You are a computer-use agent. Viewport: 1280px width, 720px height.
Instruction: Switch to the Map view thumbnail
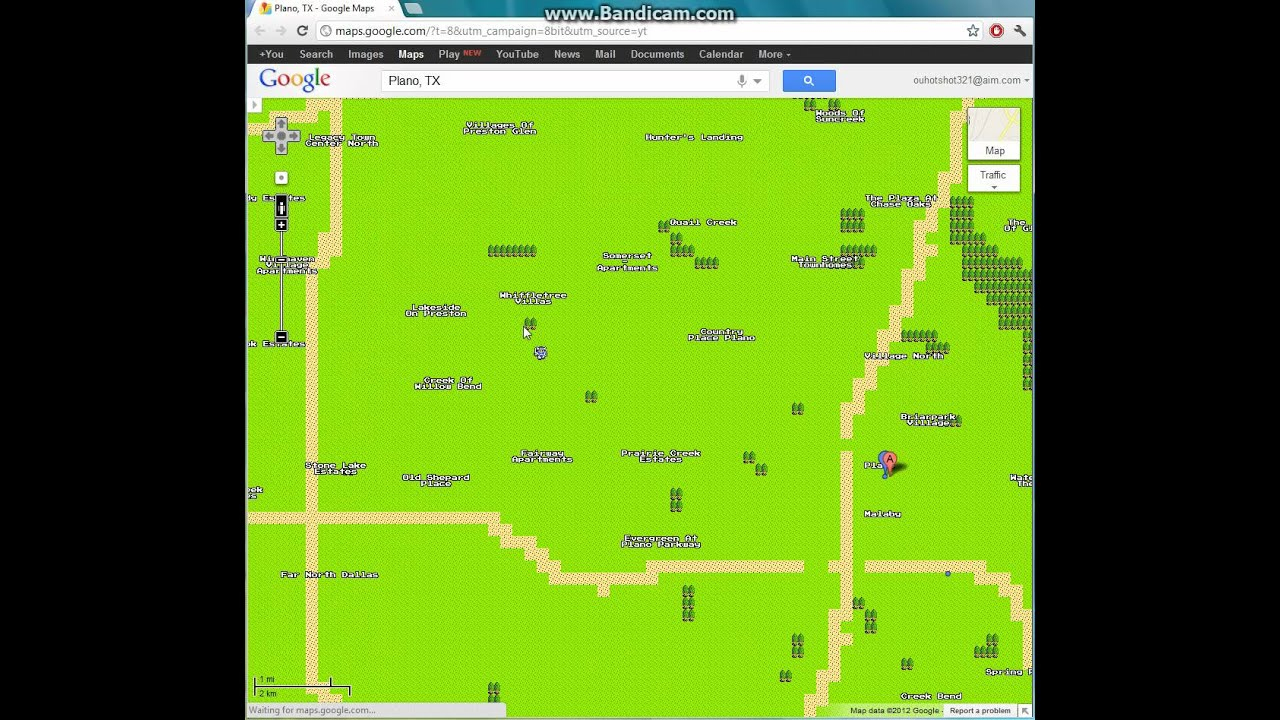click(x=994, y=133)
